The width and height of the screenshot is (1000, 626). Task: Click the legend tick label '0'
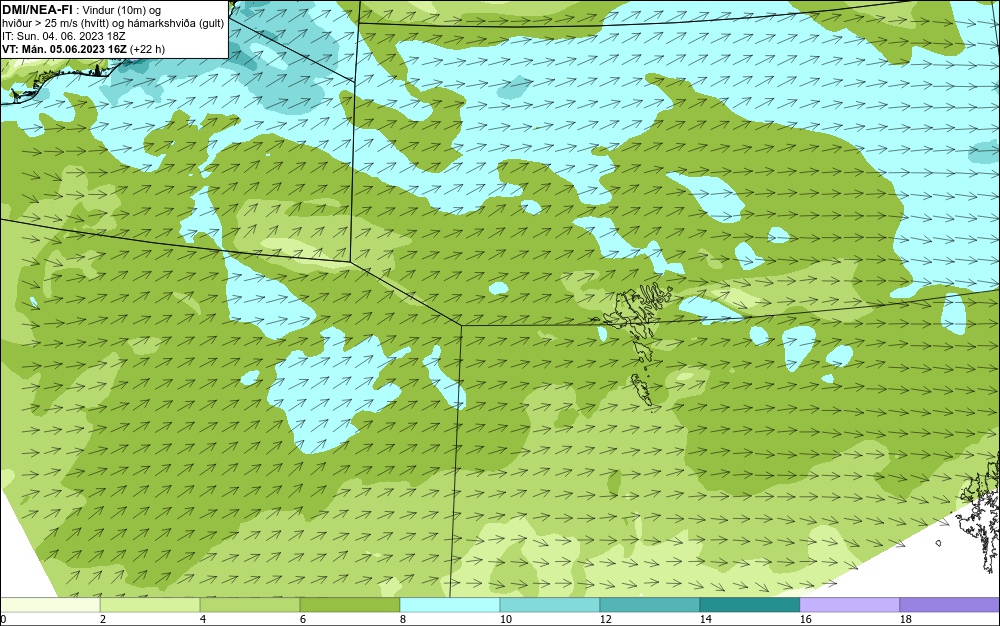click(3, 619)
